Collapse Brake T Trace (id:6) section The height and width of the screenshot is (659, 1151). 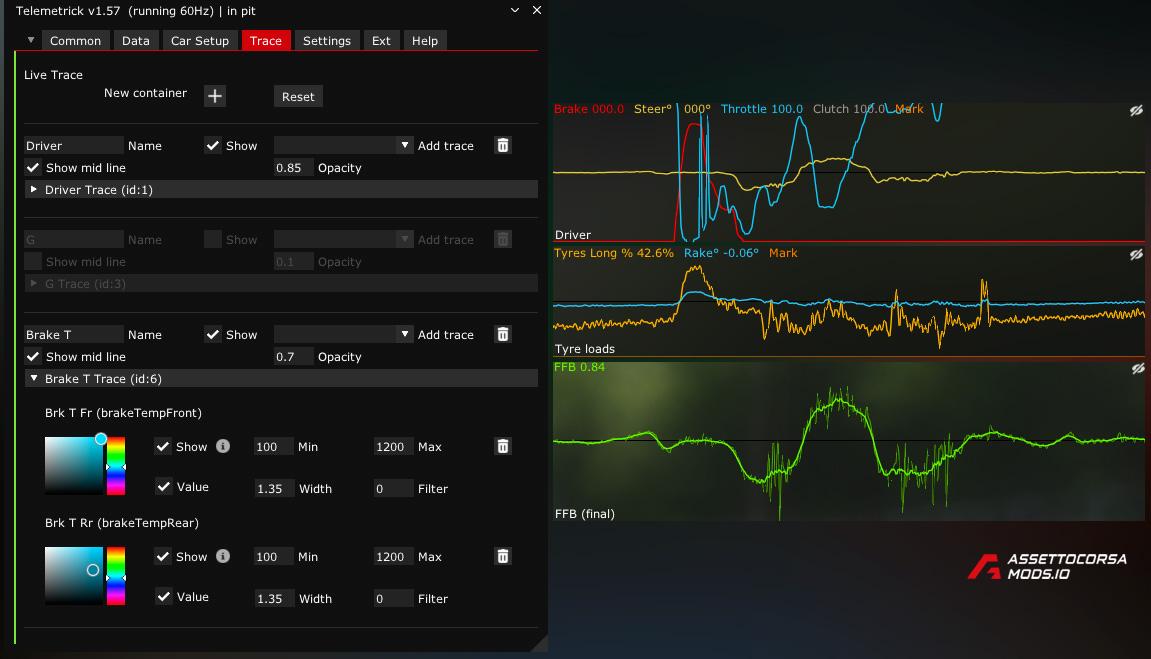point(281,379)
